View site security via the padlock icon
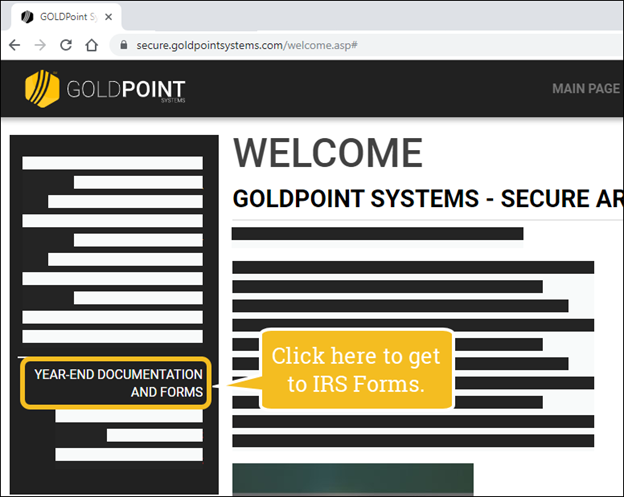The image size is (624, 497). coord(124,45)
